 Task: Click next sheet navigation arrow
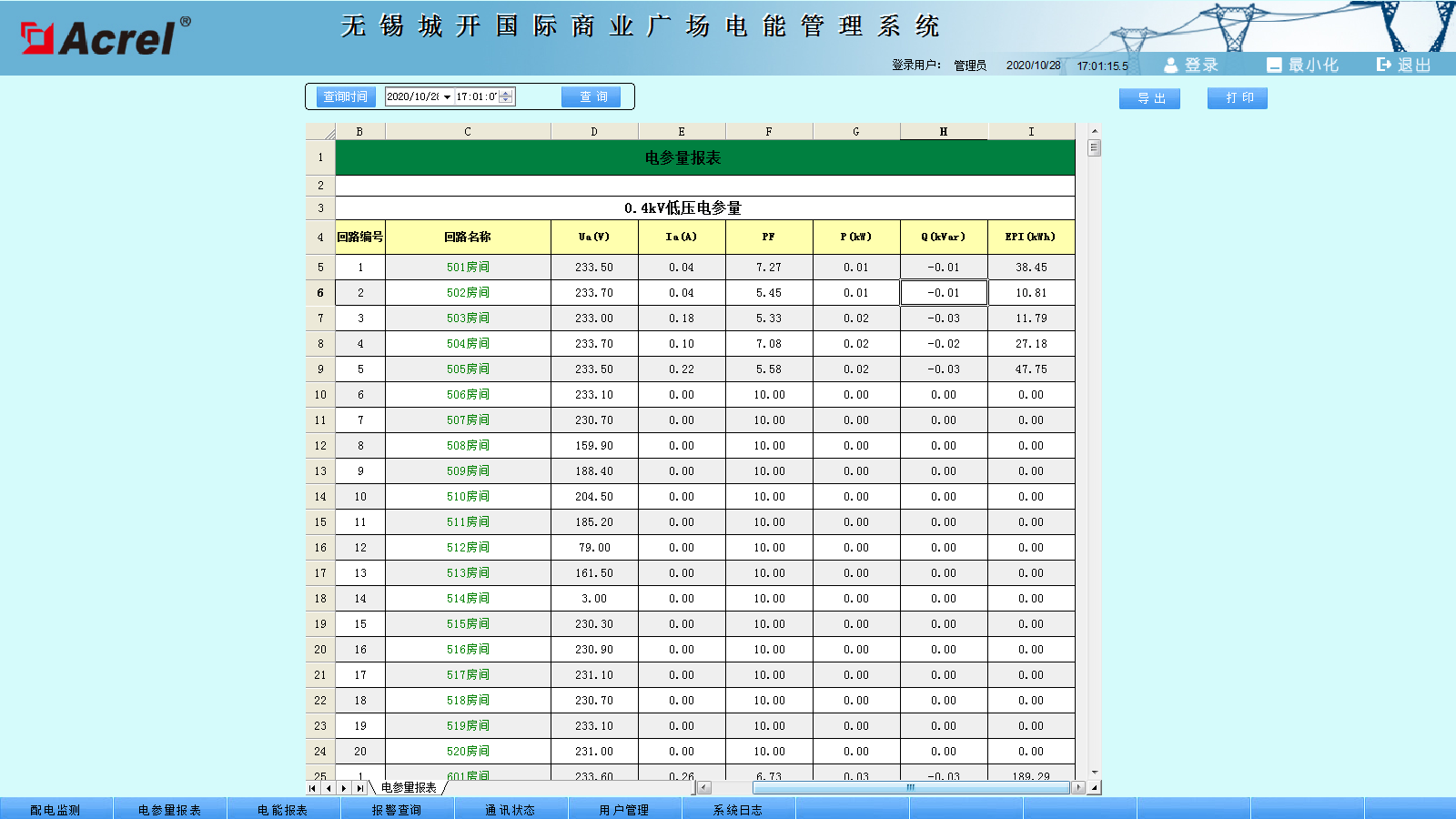(x=345, y=788)
